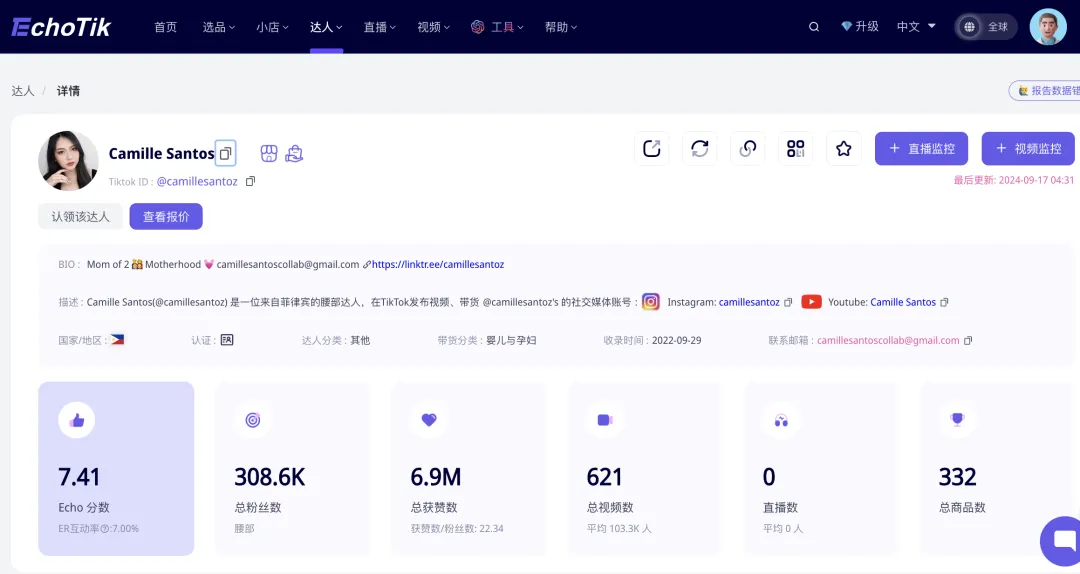Toggle the 全球 region switch
Screen dimensions: 1080x574
986,27
